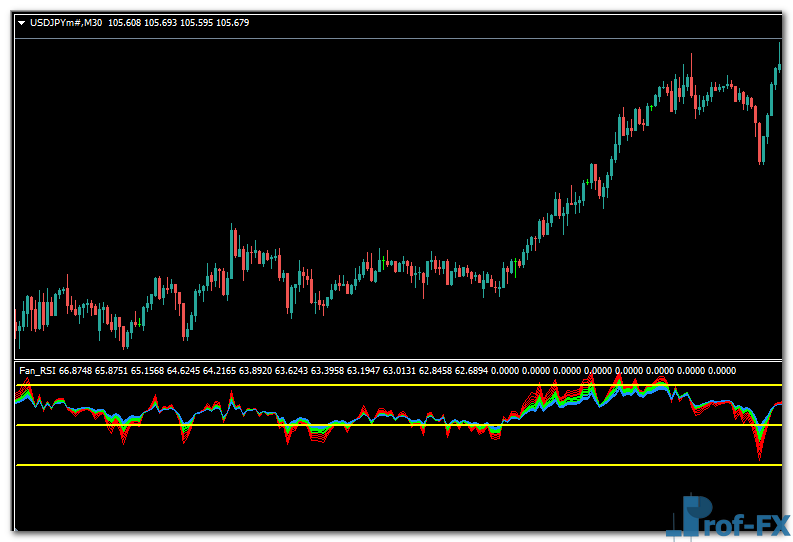Click the dropdown triangle beside USDJPYm#
The width and height of the screenshot is (793, 542).
22,22
